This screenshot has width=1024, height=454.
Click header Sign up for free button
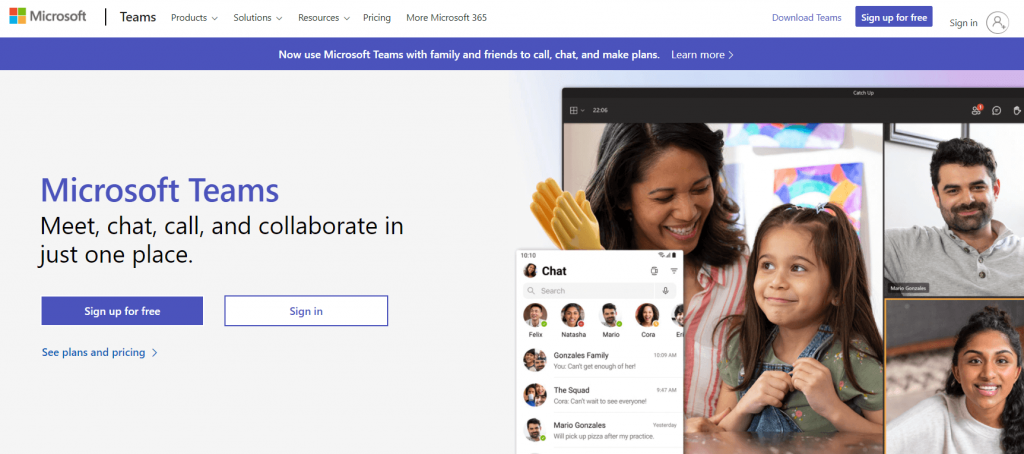tap(894, 17)
